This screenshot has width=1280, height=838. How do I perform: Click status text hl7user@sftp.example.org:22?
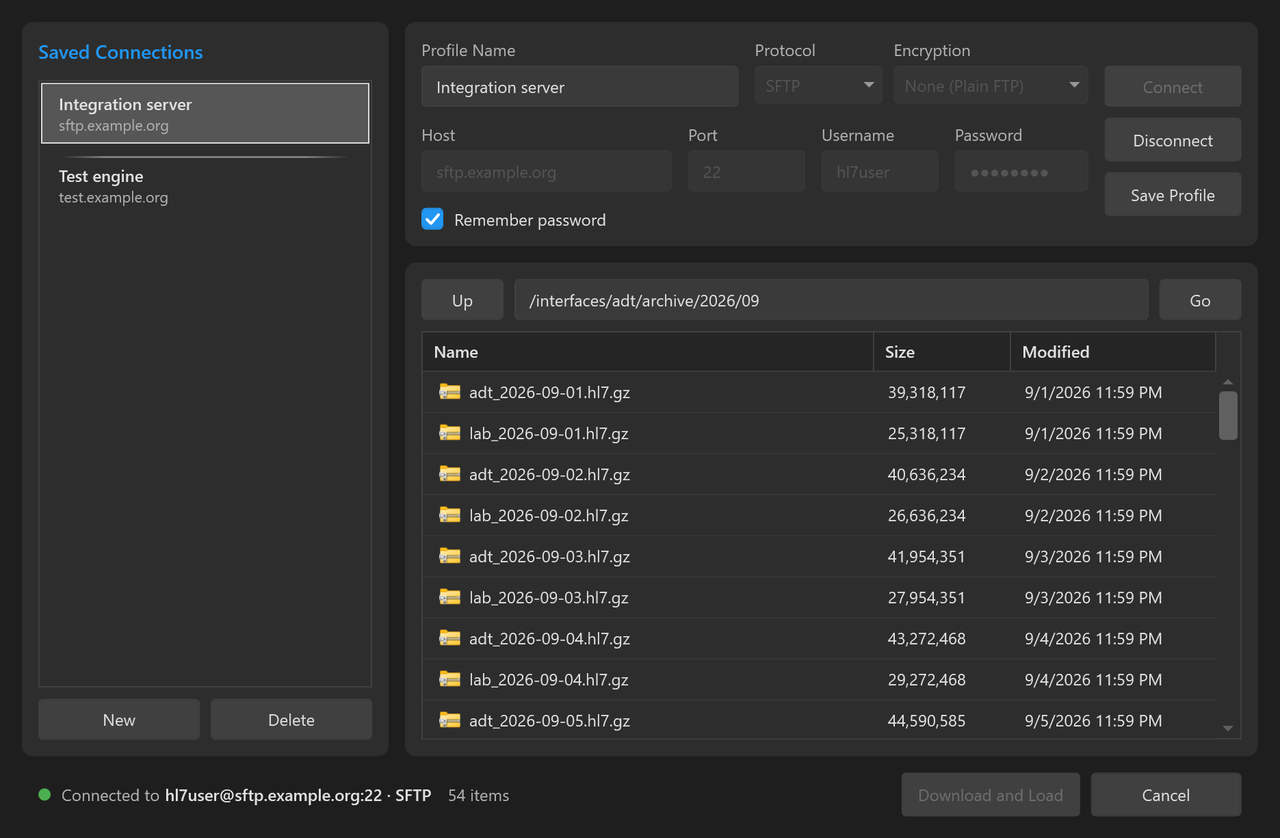tap(273, 796)
